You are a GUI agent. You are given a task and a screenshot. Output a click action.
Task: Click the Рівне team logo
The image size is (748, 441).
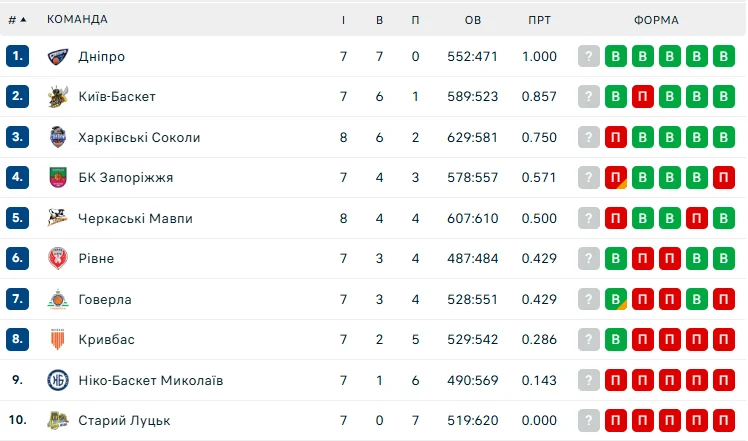point(57,259)
